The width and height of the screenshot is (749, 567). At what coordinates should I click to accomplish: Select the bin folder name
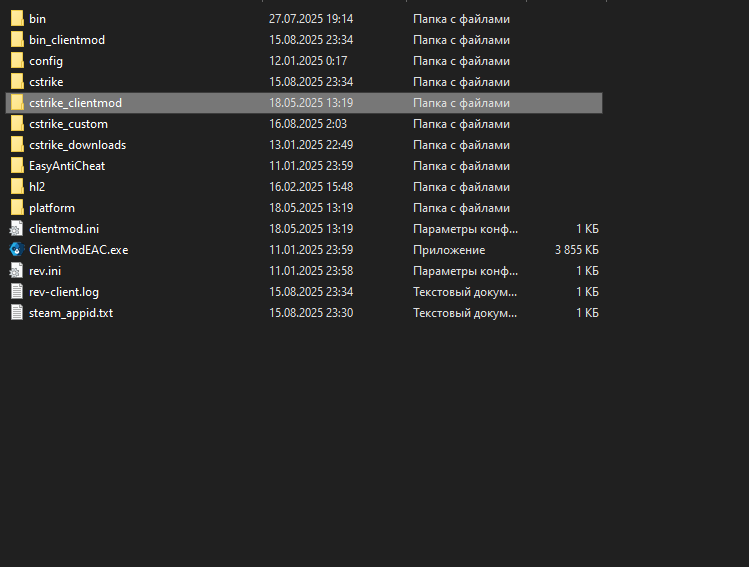coord(37,19)
